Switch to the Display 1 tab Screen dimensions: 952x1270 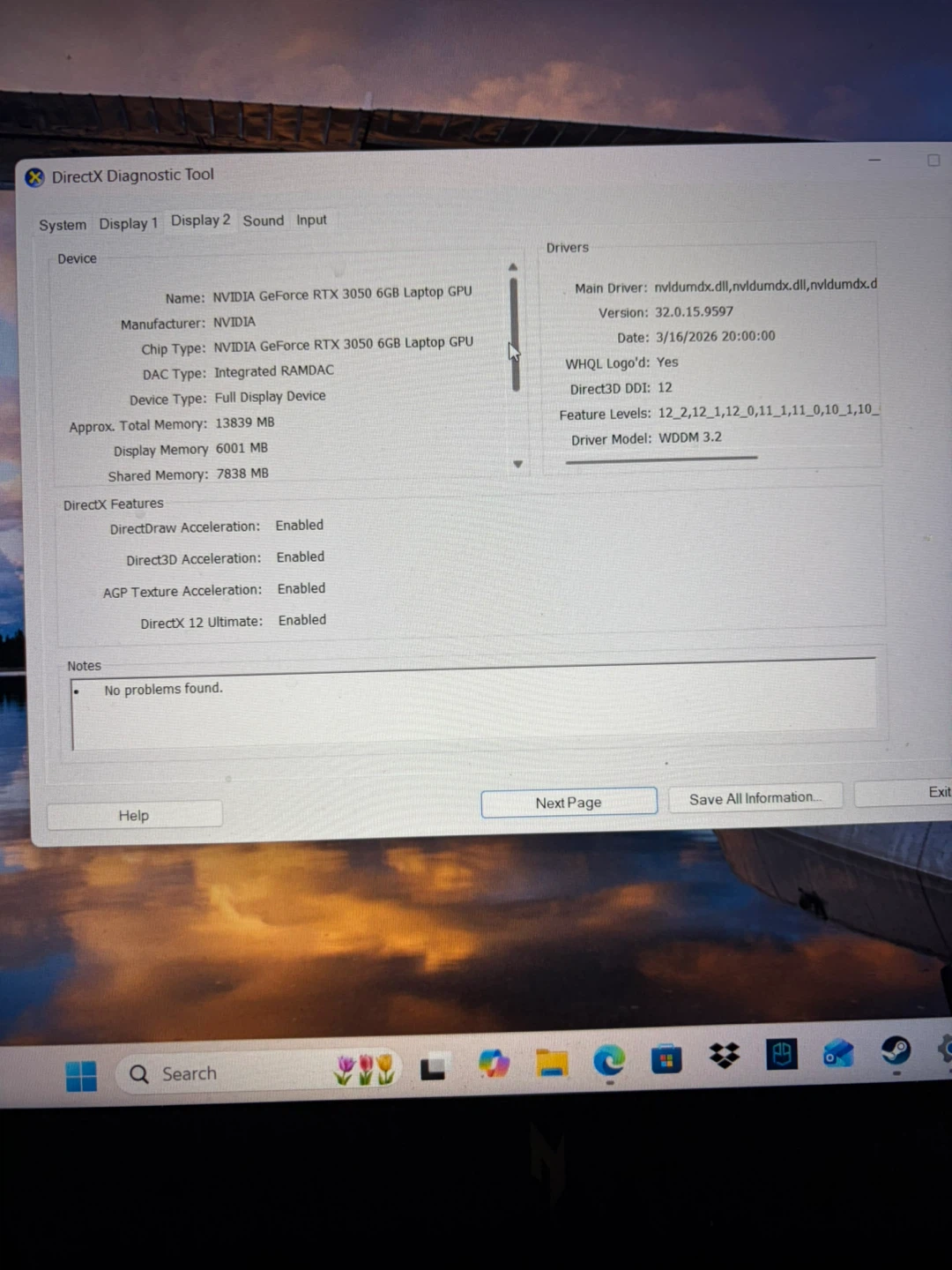128,223
